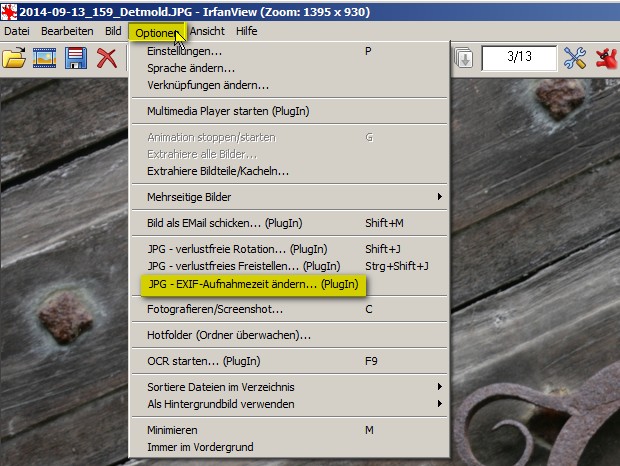Select Verknüpfungen ändern... entry
This screenshot has height=466, width=620.
(x=291, y=85)
